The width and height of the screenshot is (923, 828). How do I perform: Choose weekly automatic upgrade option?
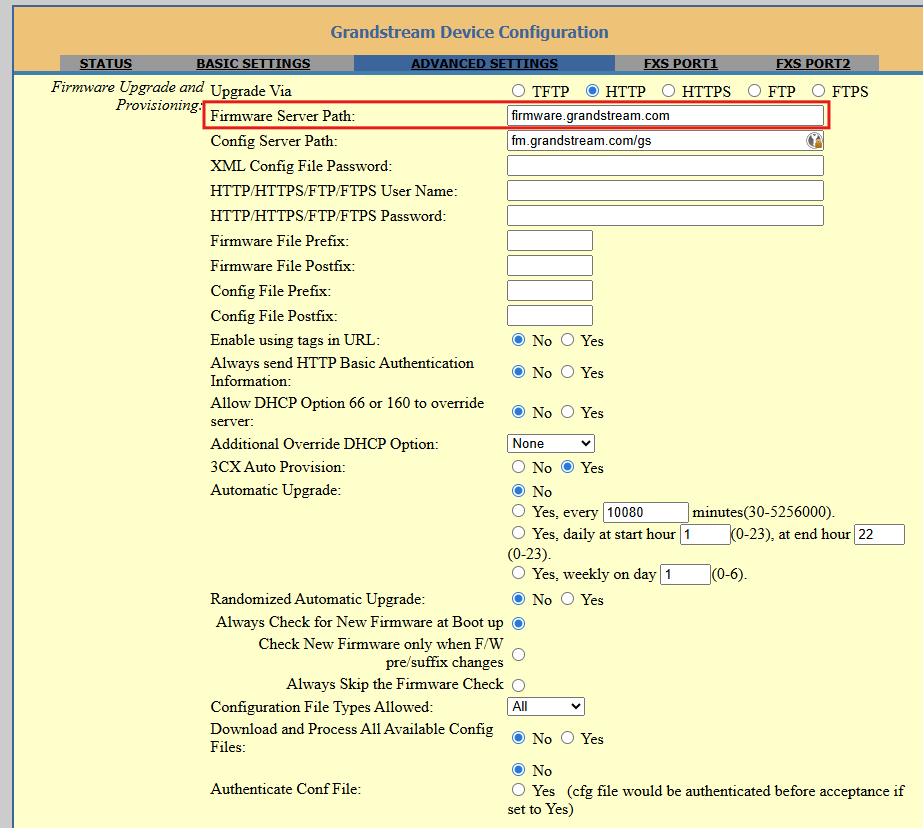point(518,573)
